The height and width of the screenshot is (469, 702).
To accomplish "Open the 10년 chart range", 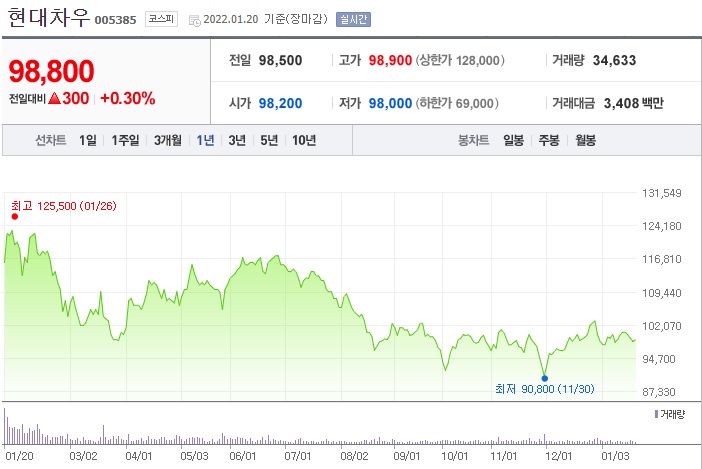I will [304, 141].
